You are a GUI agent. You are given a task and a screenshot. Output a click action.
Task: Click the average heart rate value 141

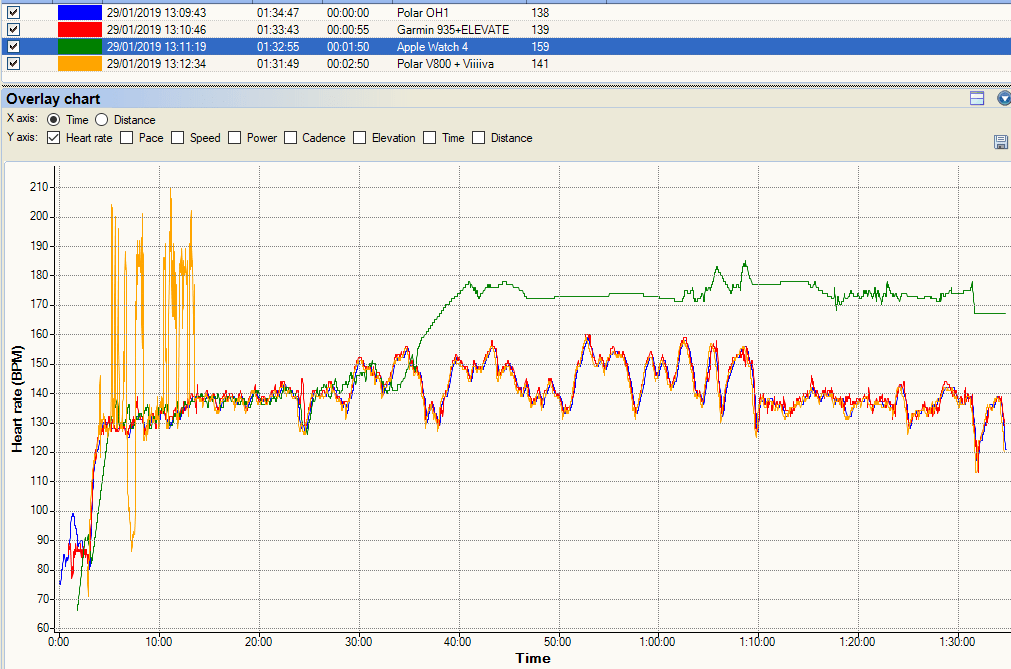coord(540,63)
